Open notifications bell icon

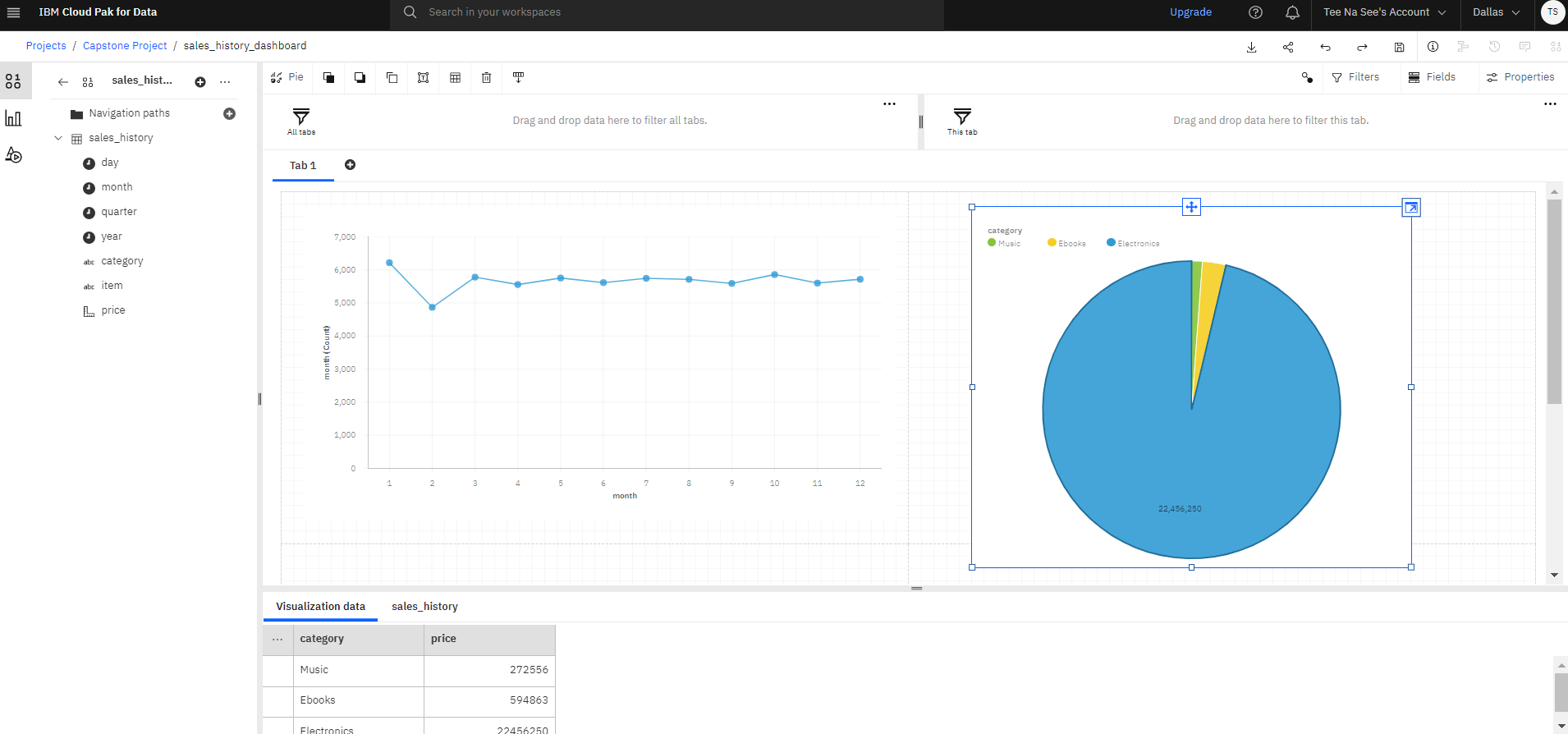click(1292, 12)
